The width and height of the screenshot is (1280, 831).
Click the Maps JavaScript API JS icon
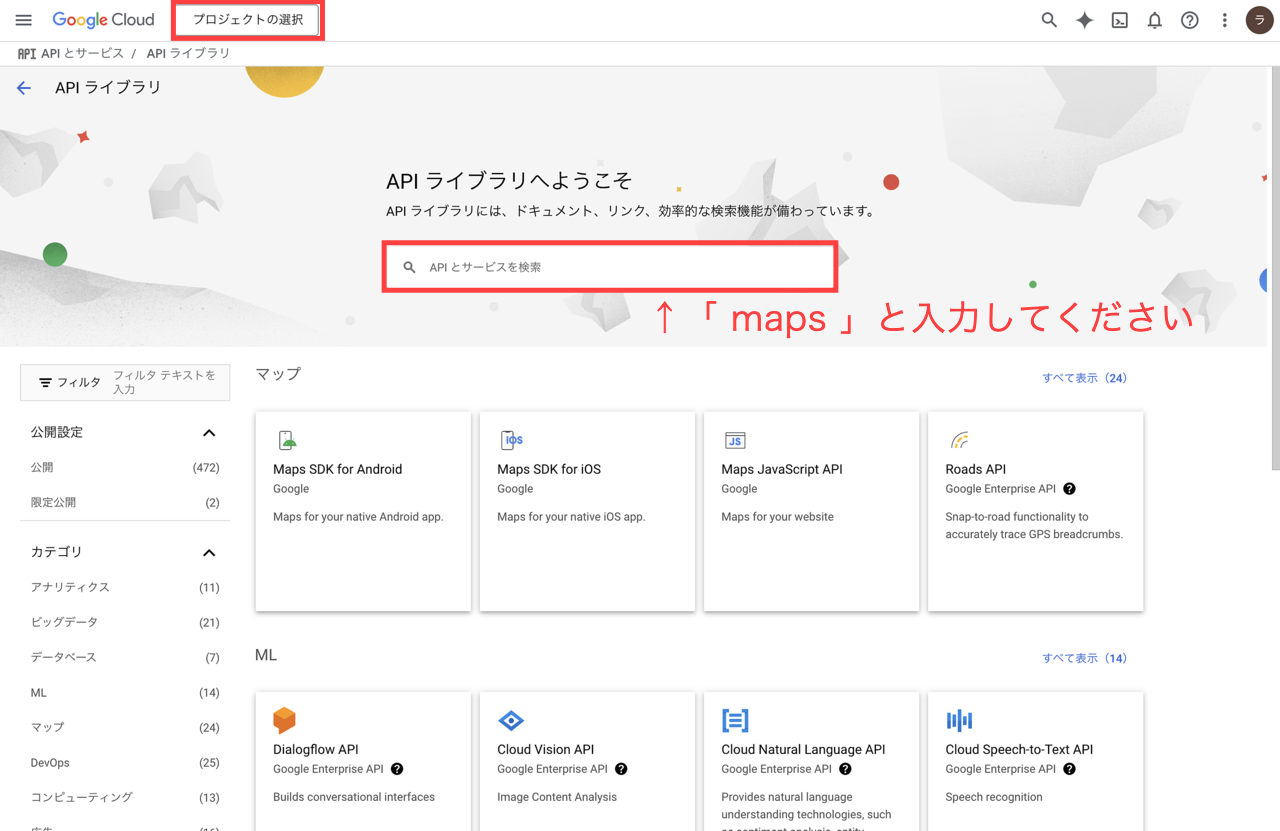[x=735, y=440]
